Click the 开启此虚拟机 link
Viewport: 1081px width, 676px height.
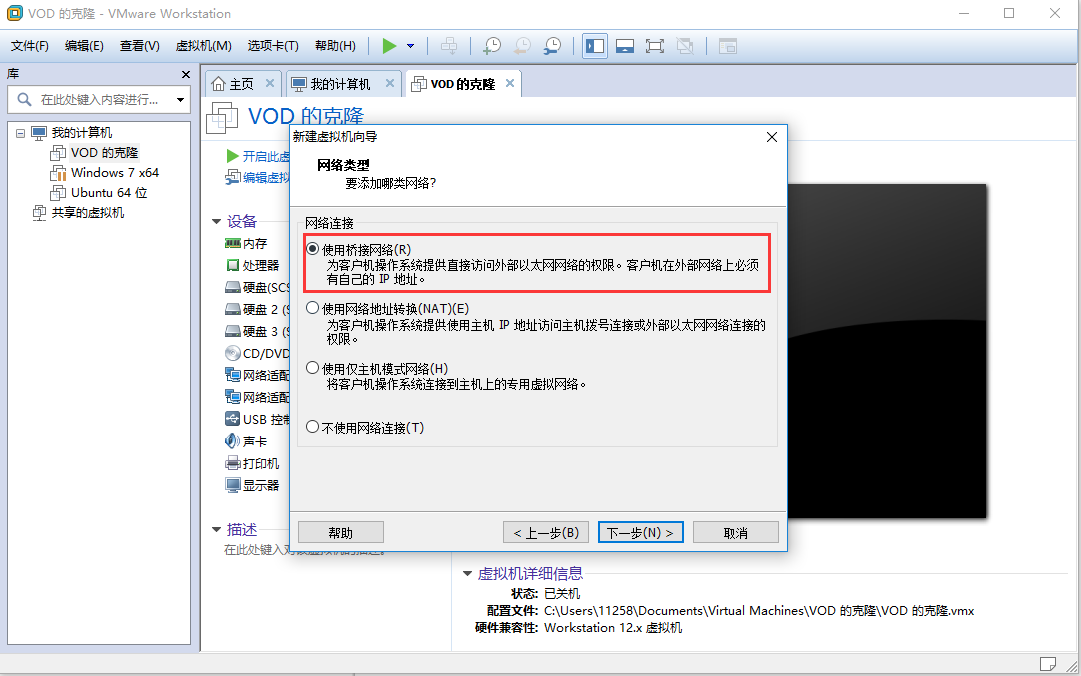click(x=259, y=156)
